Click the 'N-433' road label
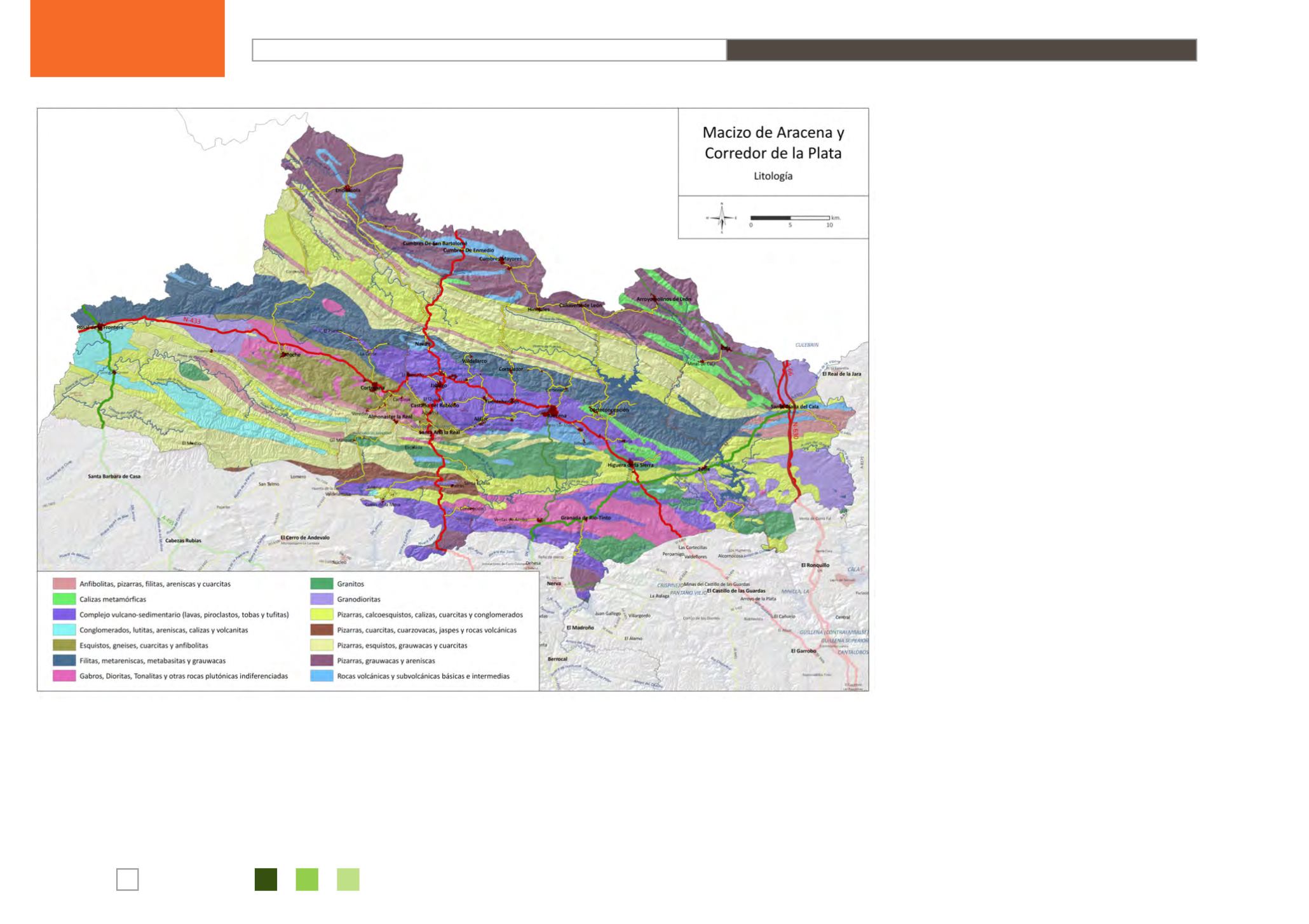The image size is (1309, 924). tap(191, 321)
